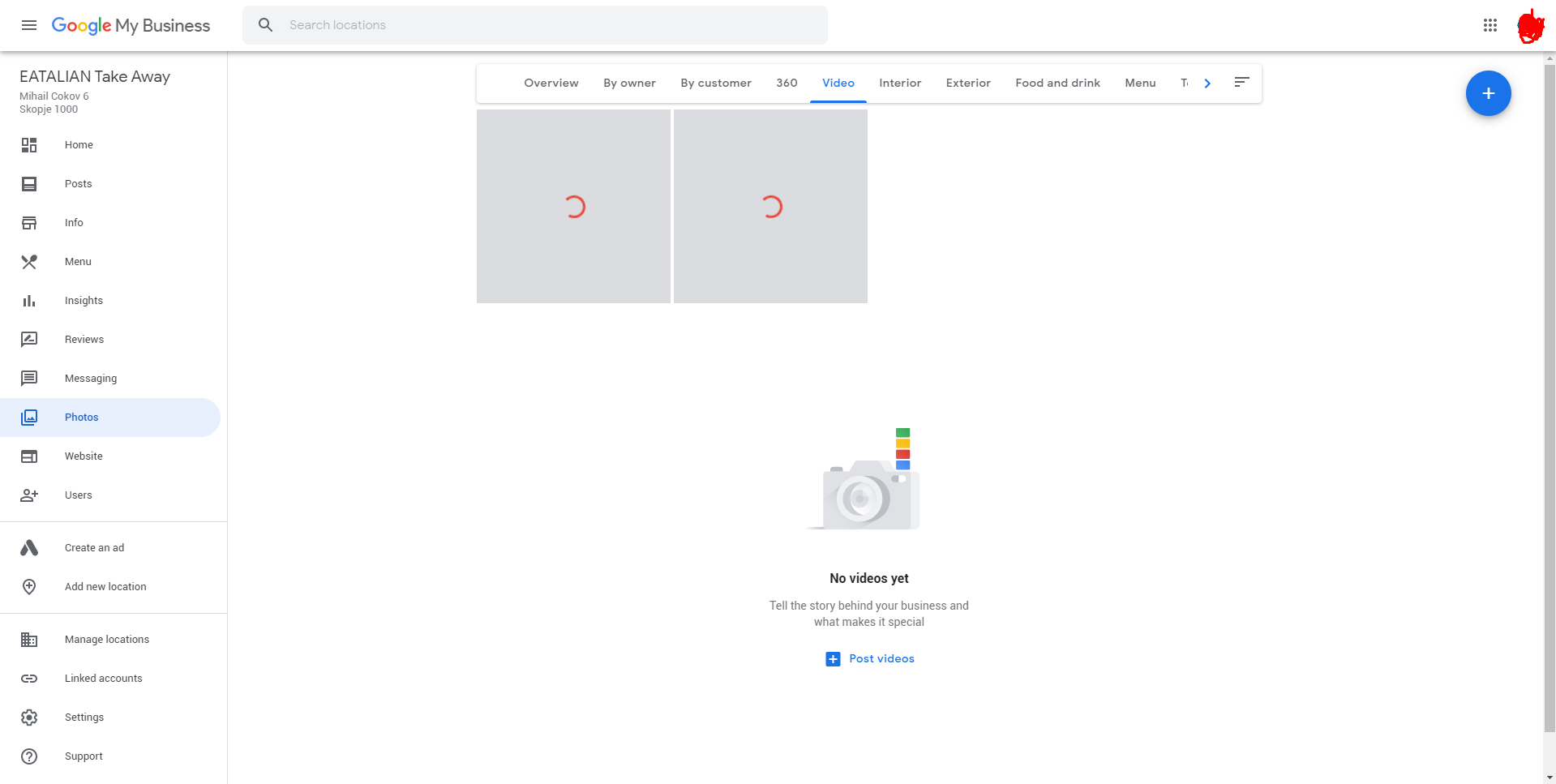Click the EATALIAN Take Away business name
Viewport: 1556px width, 784px height.
point(95,77)
